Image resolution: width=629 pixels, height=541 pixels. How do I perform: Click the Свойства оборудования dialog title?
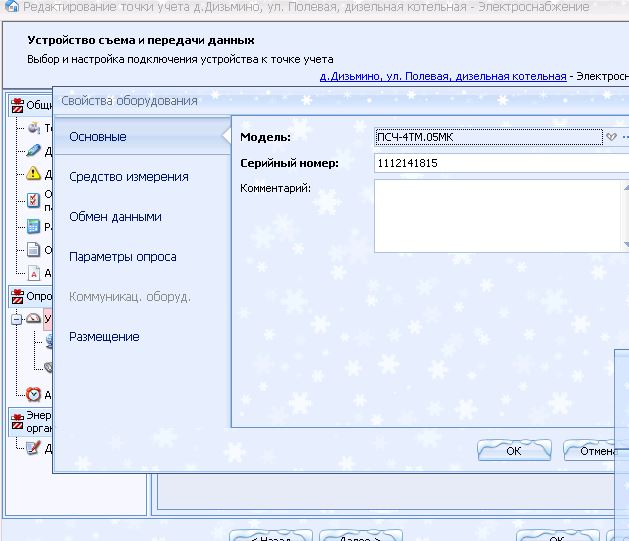(x=129, y=101)
